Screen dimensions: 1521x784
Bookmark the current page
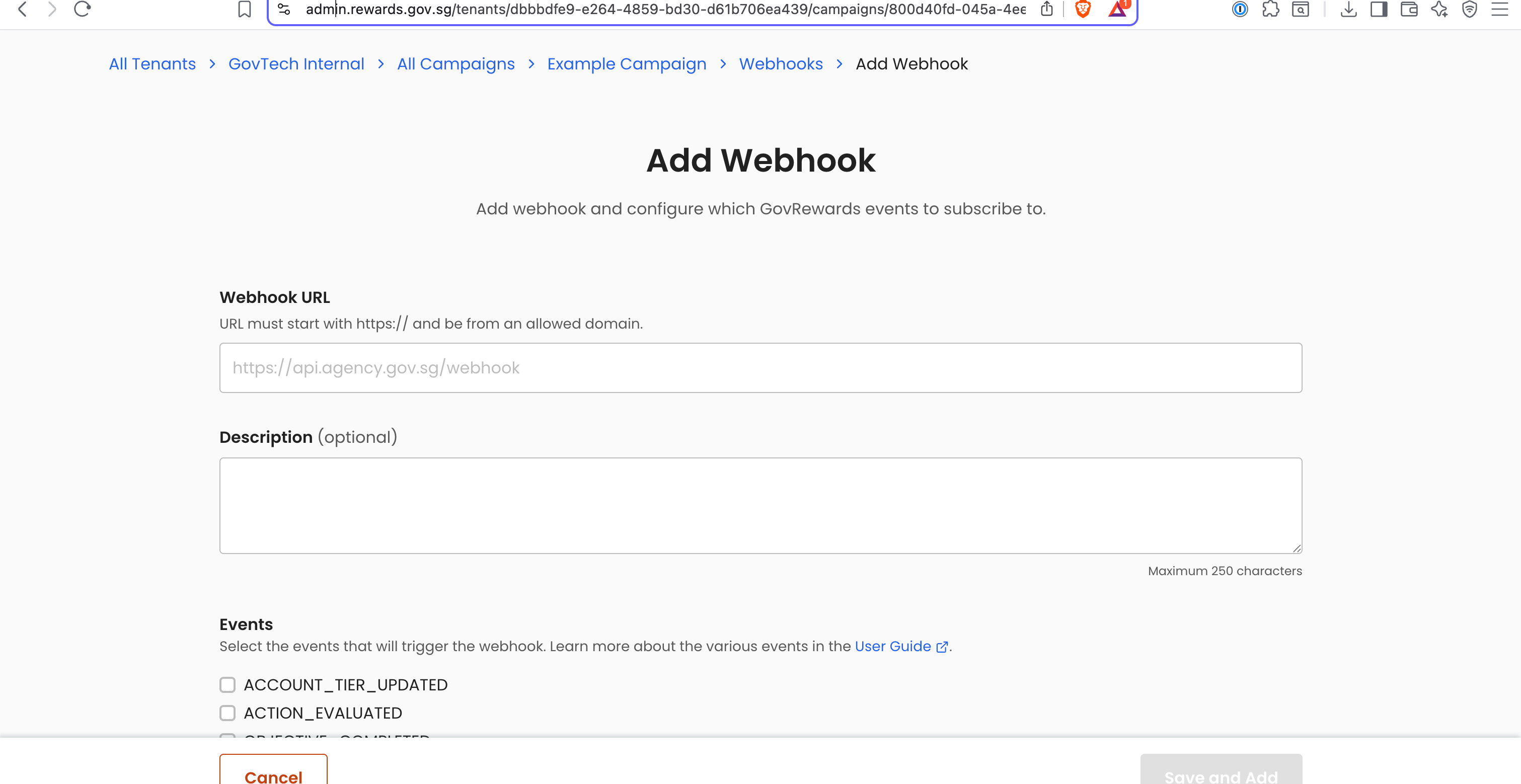[x=245, y=9]
